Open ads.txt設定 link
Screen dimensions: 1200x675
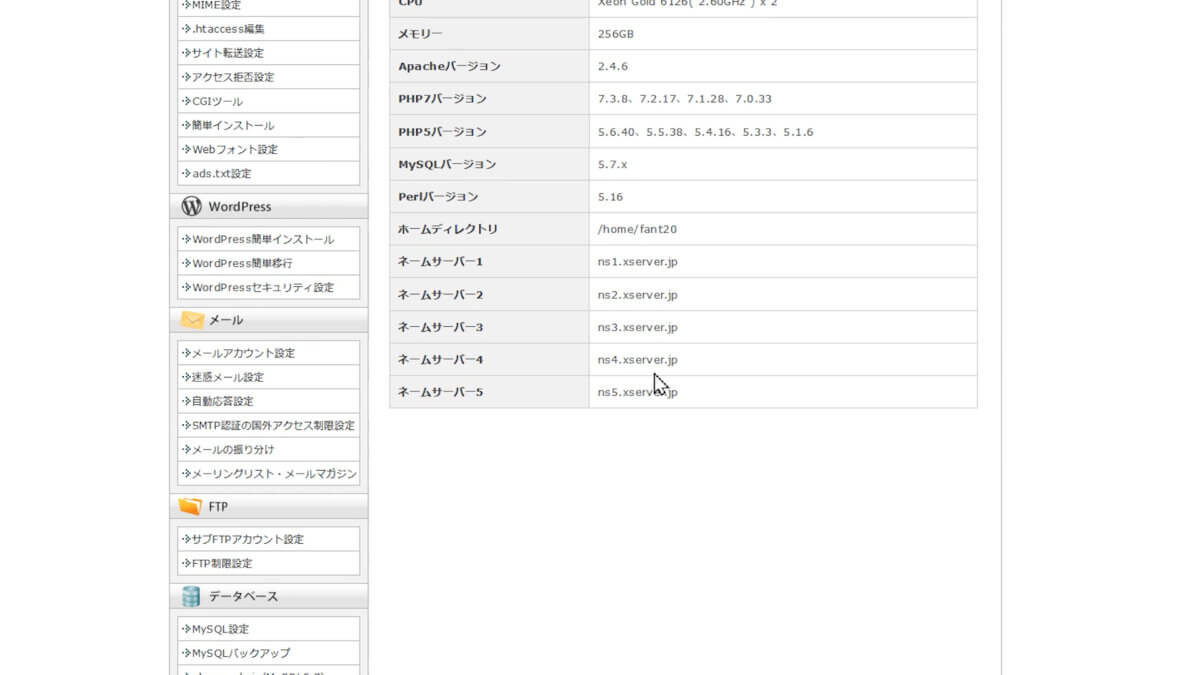(x=222, y=173)
